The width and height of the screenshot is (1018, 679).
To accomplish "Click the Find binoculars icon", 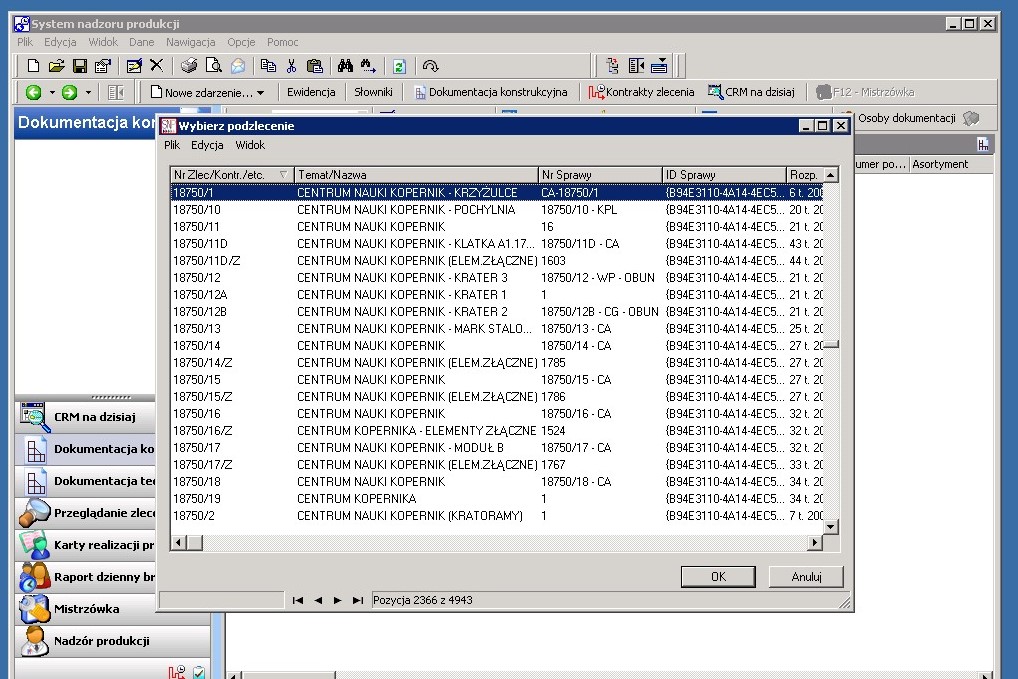I will pyautogui.click(x=345, y=66).
